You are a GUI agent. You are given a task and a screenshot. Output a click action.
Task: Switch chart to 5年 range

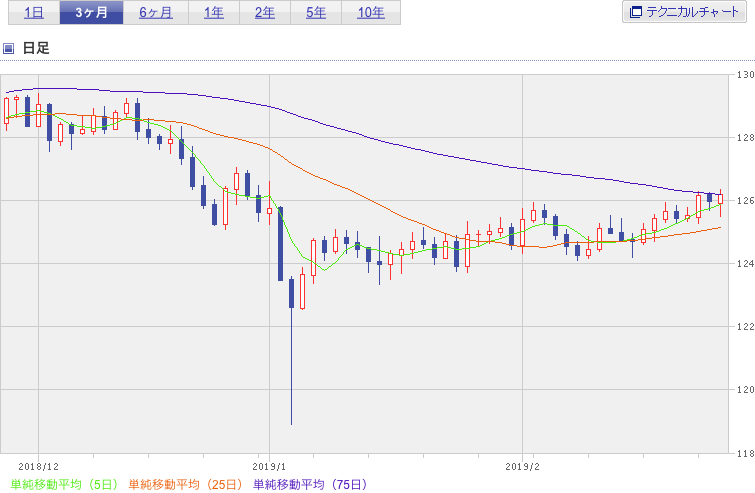pyautogui.click(x=316, y=13)
